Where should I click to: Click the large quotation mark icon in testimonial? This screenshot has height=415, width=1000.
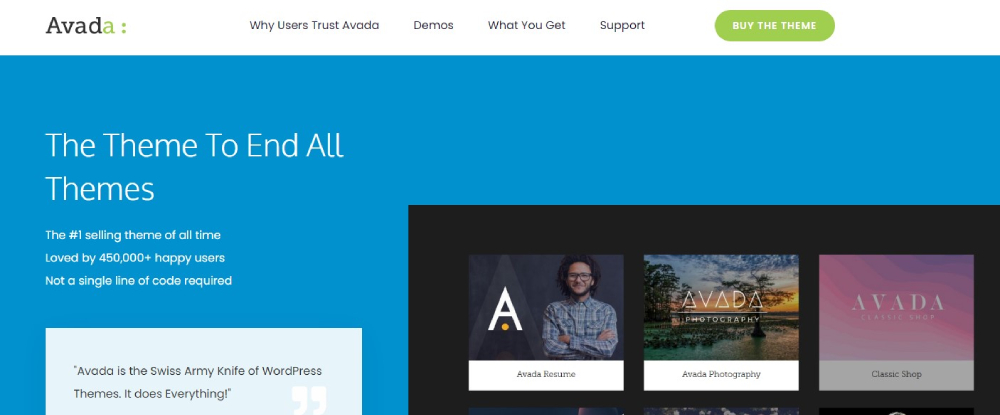(x=309, y=398)
